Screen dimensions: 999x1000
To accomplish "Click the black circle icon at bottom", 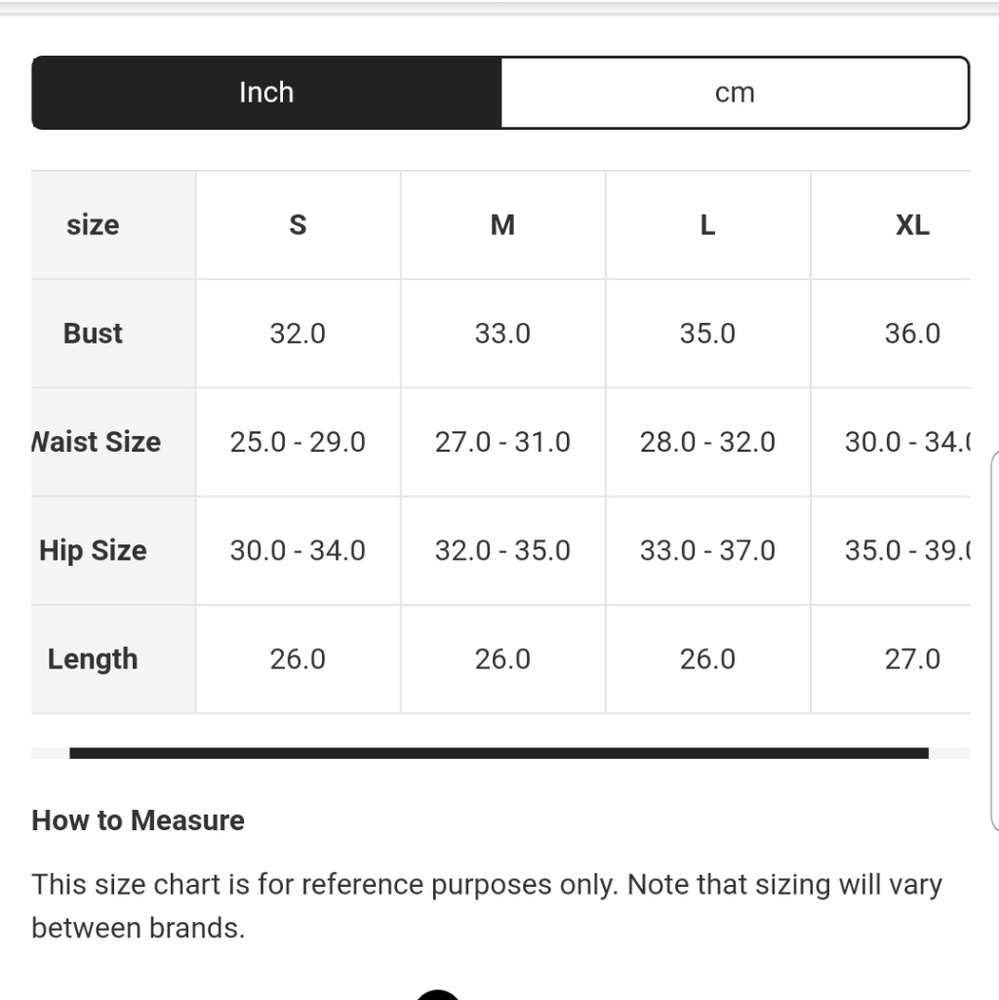I will pos(438,995).
